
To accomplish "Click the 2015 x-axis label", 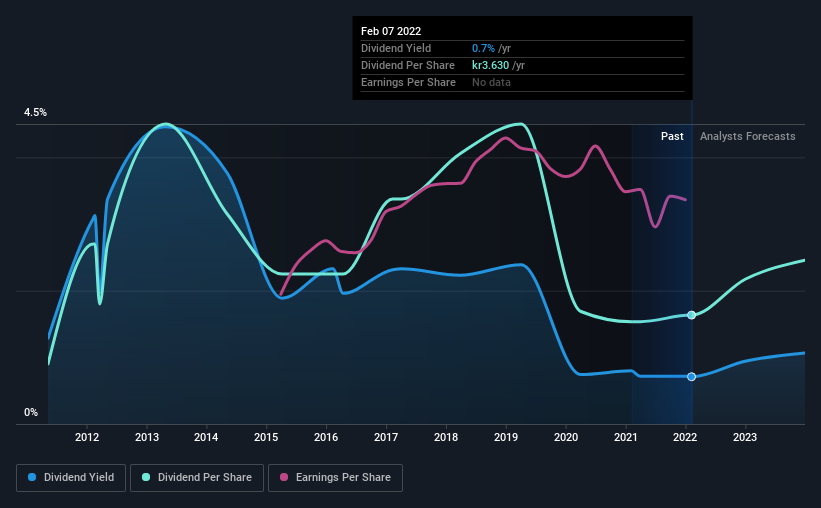I will [266, 437].
